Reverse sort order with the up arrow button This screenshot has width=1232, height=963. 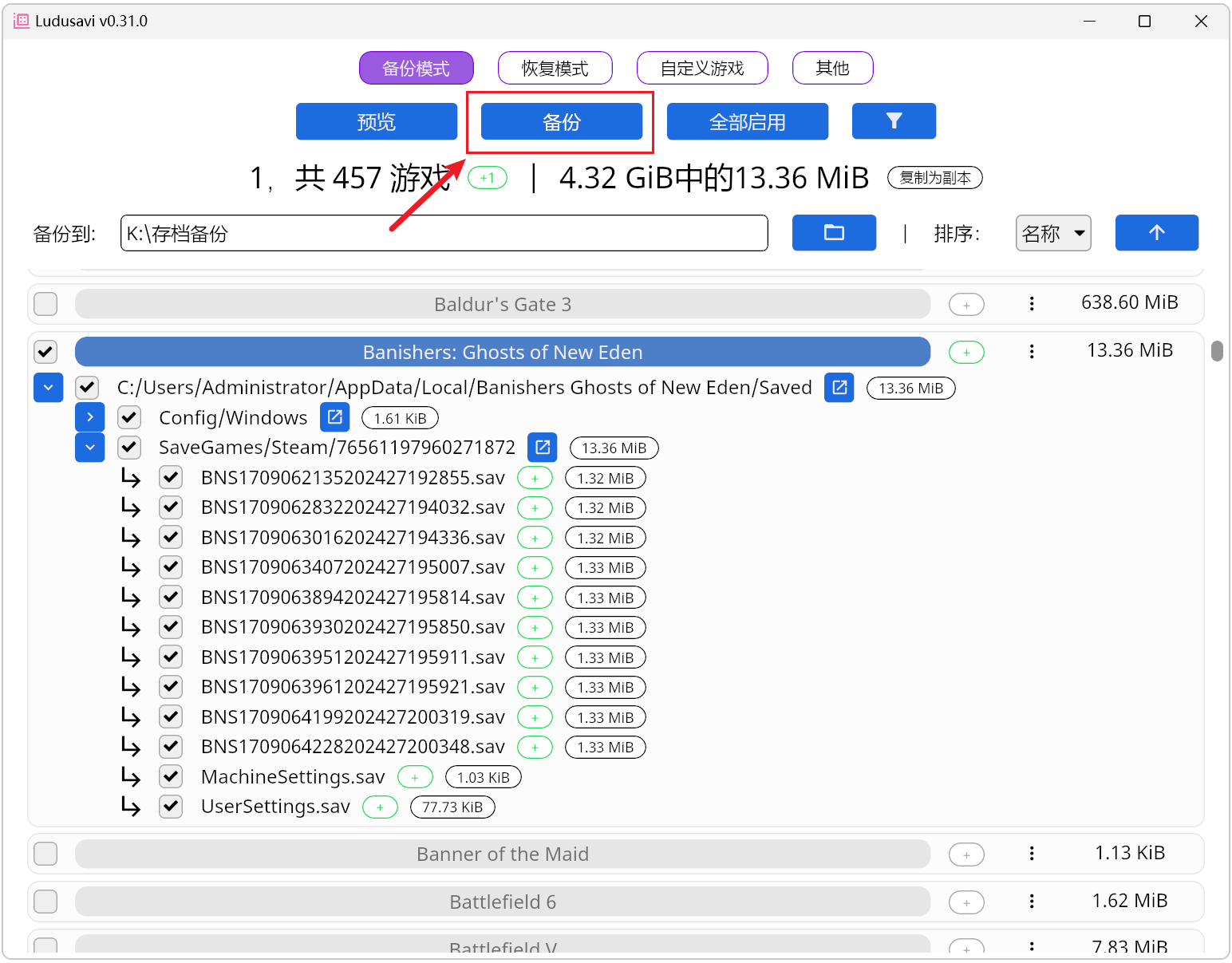click(x=1156, y=233)
